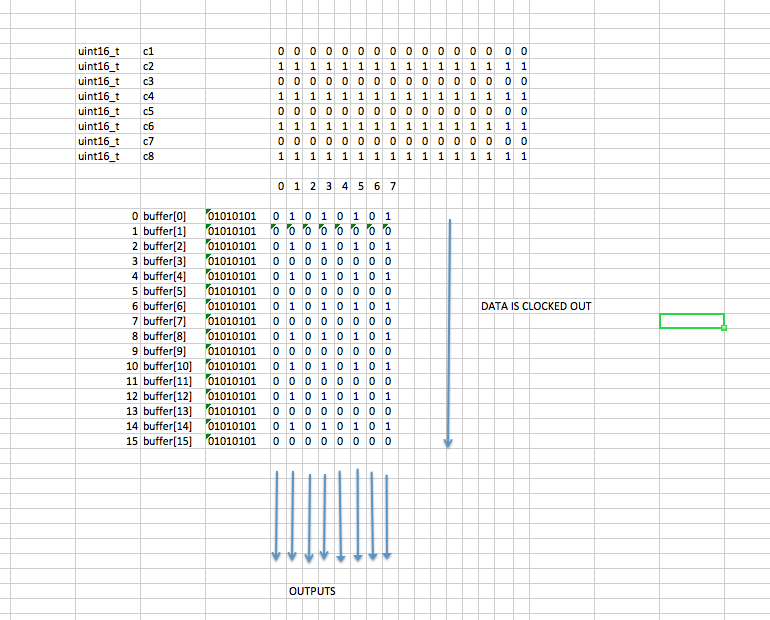Click column index header 7 above buffer bits
This screenshot has width=770, height=620.
point(392,186)
